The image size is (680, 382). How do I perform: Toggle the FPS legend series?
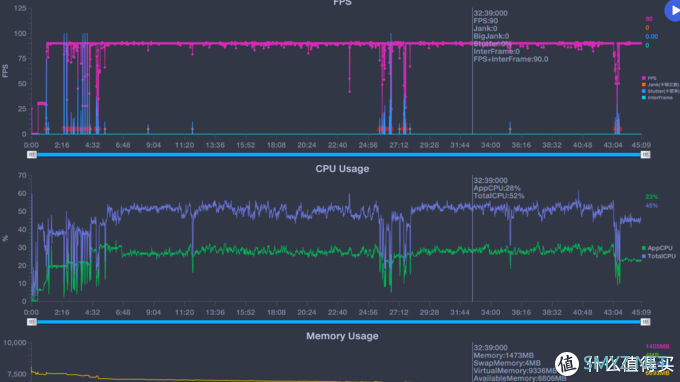pos(649,78)
